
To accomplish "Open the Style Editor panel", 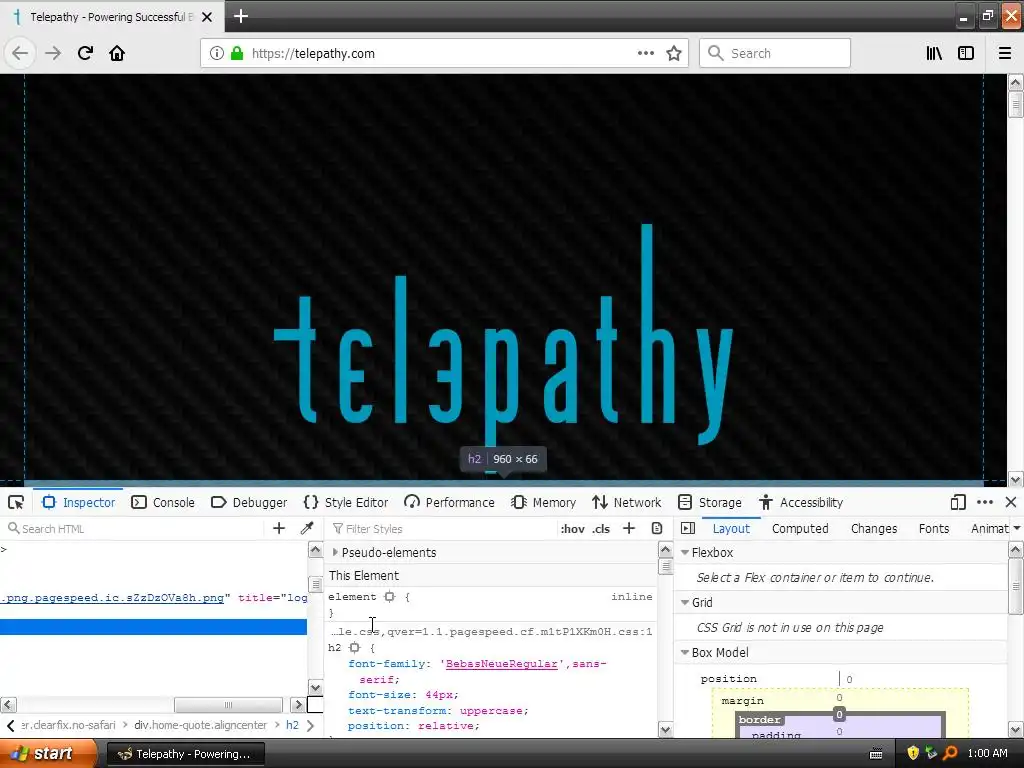I will (346, 502).
